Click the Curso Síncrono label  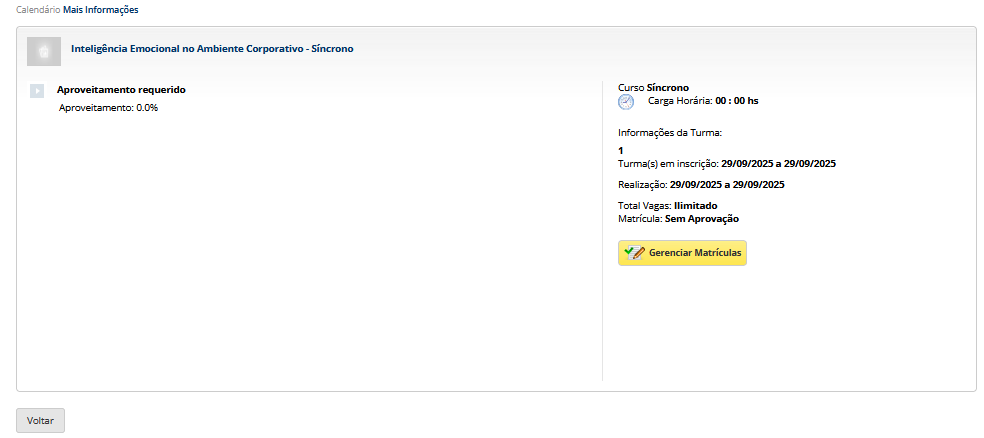(654, 88)
